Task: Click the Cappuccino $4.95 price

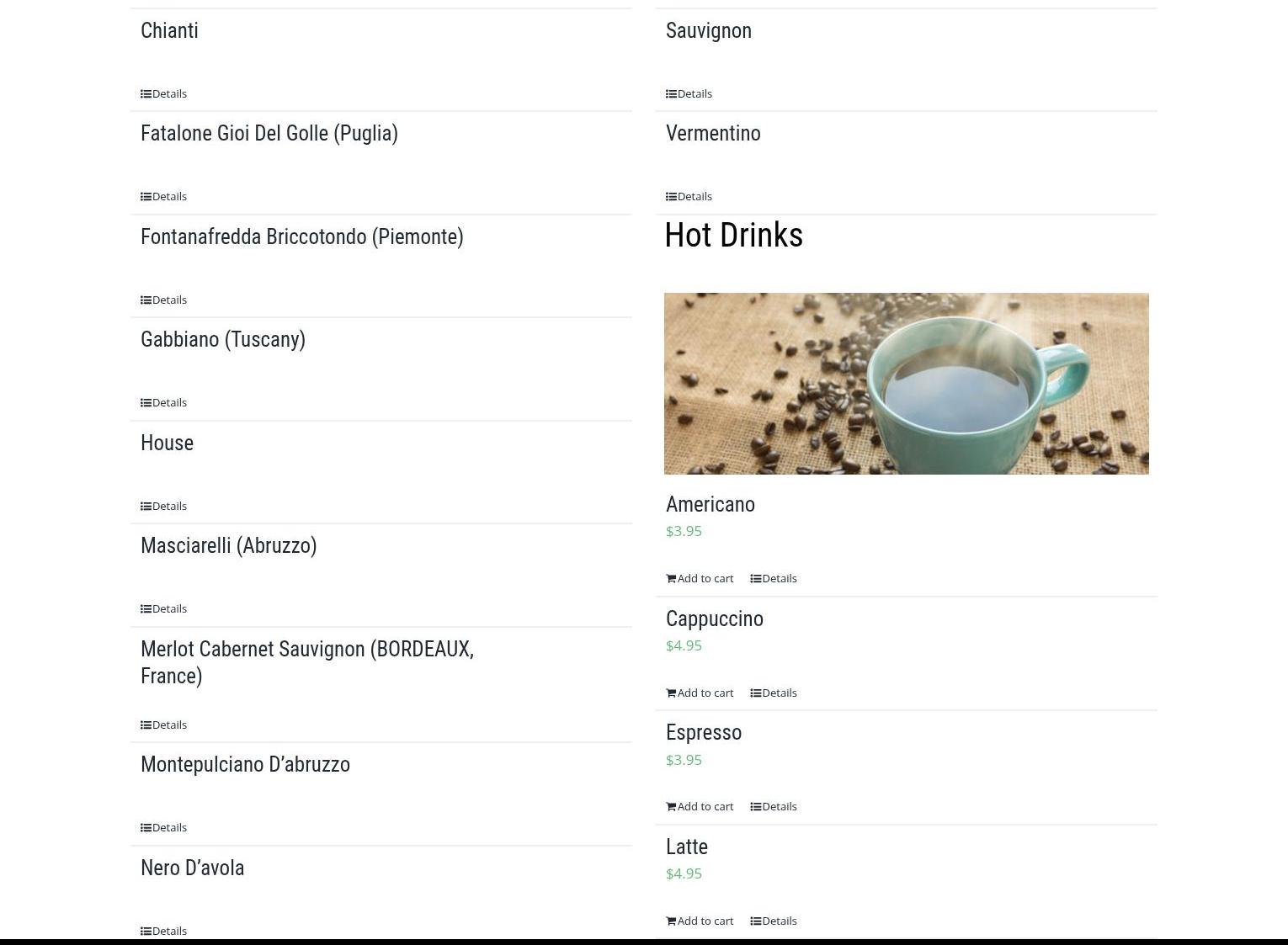Action: click(684, 645)
